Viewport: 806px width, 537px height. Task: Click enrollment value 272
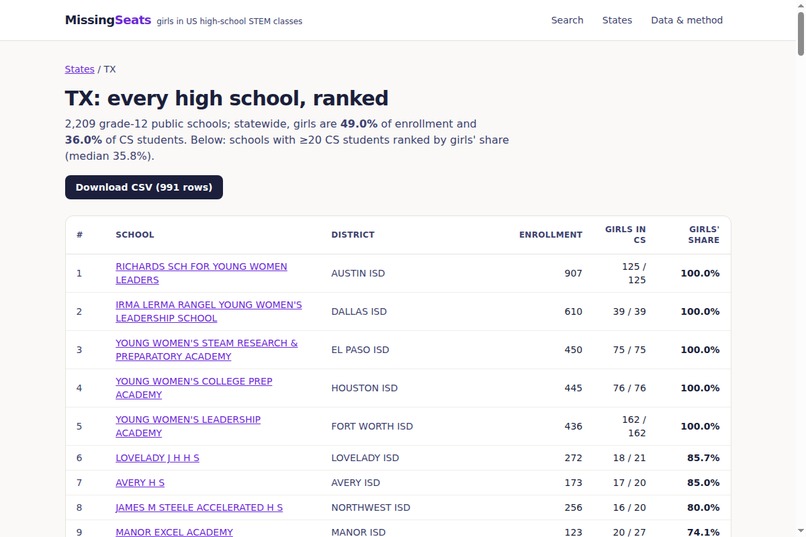(x=573, y=458)
